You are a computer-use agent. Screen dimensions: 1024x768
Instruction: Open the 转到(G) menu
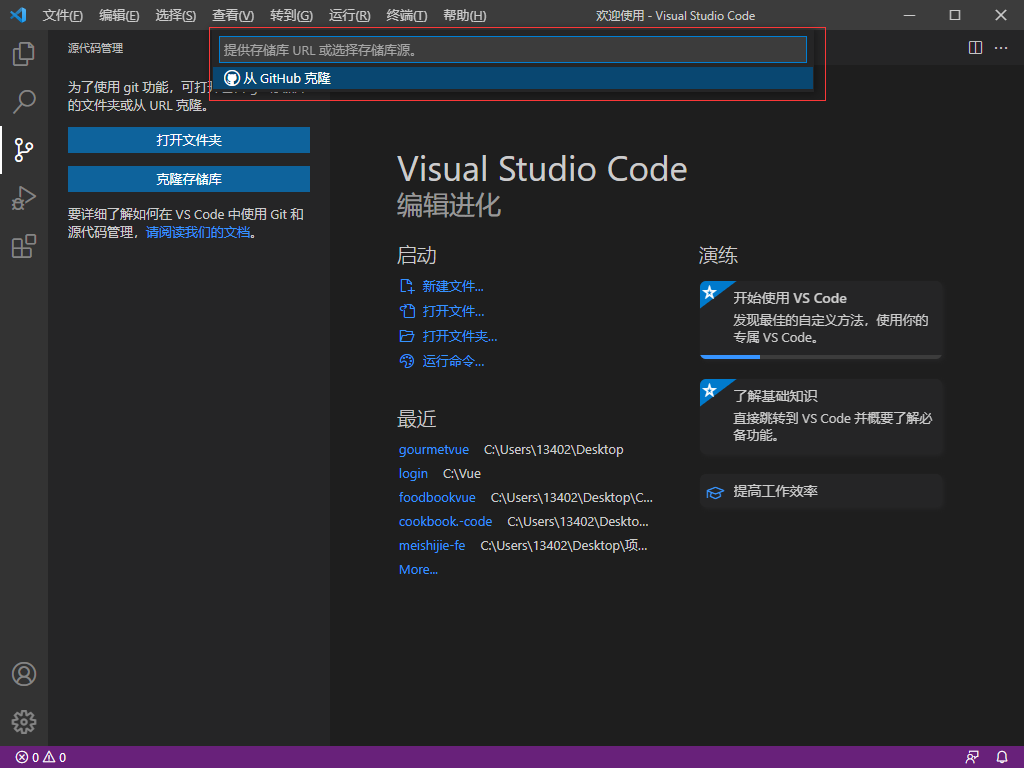click(x=291, y=16)
